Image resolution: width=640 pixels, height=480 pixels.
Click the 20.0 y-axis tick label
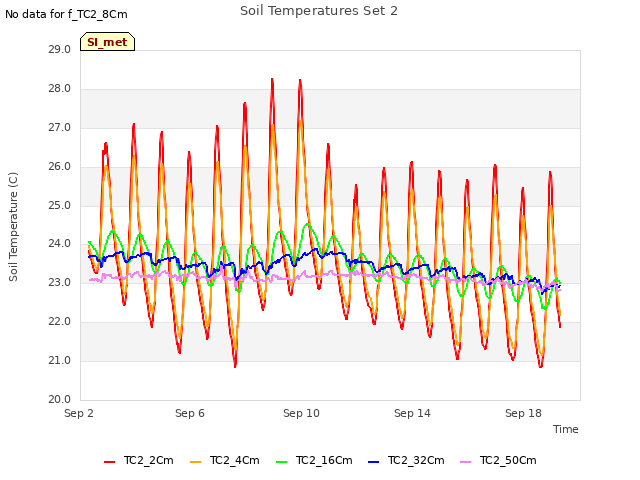[x=60, y=399]
